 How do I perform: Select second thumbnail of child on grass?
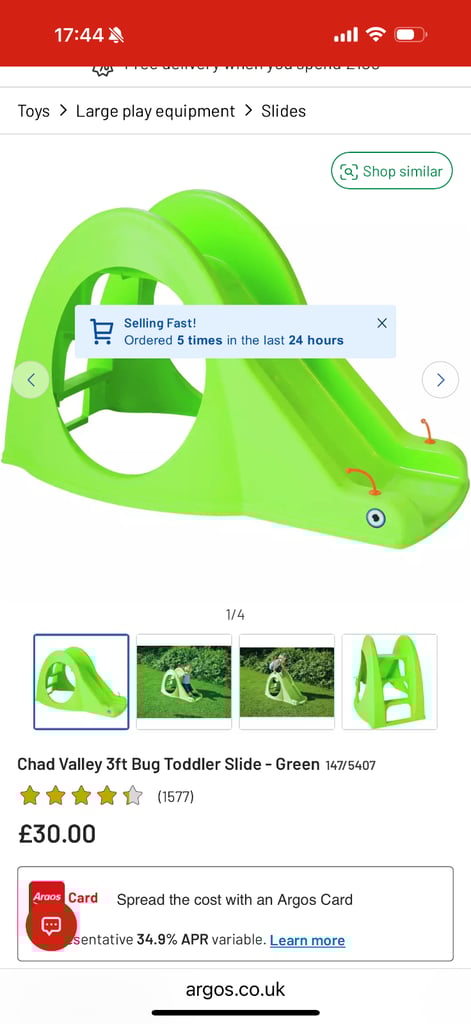click(184, 682)
